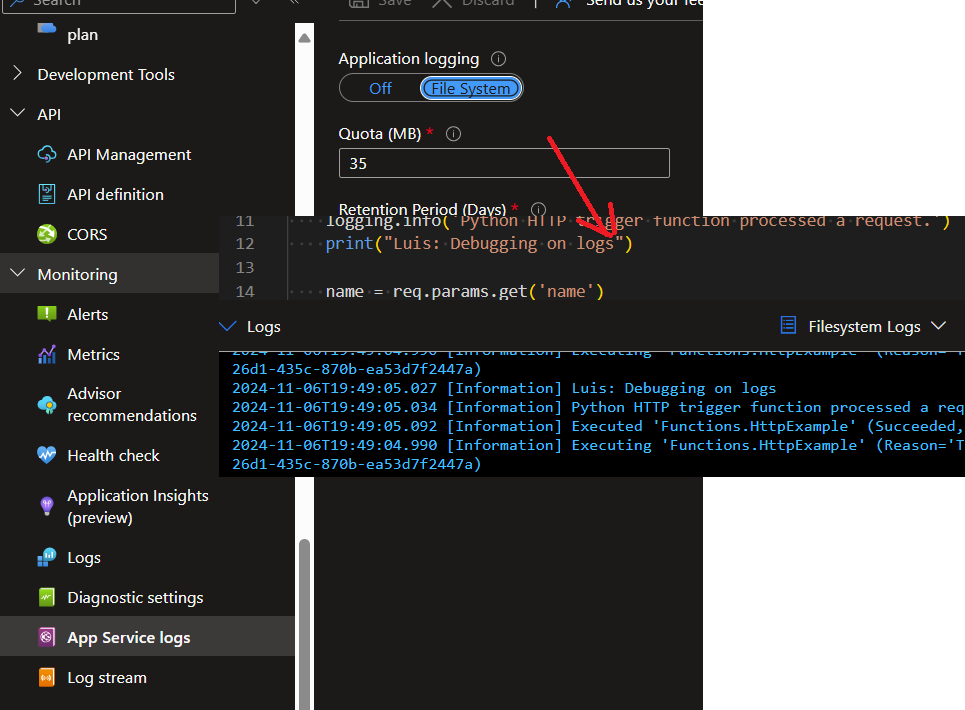Click the plan resource icon

[x=47, y=28]
